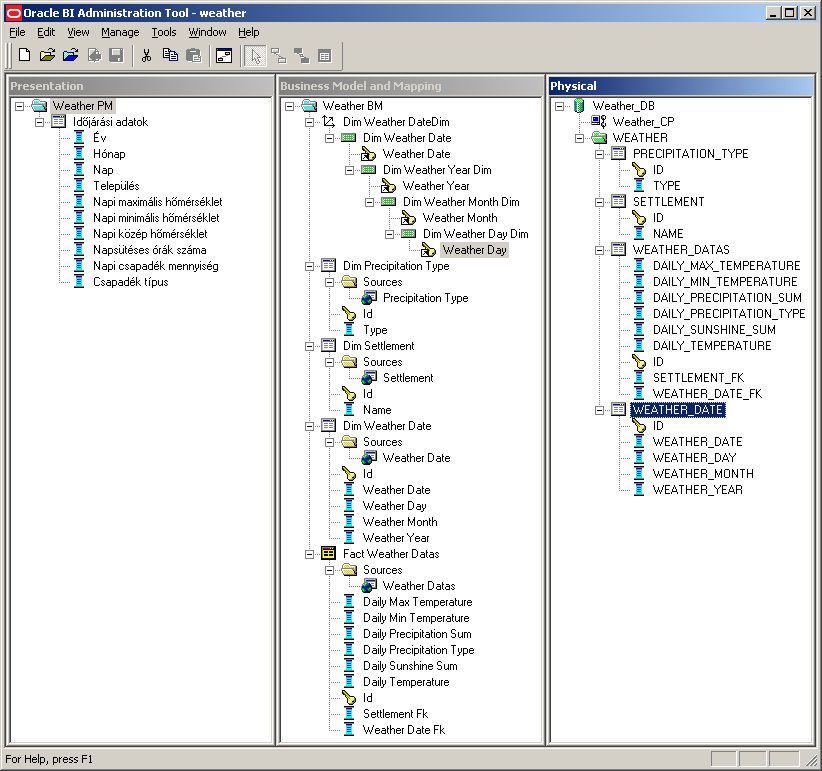
Task: Collapse the Weather_DB node
Action: coord(559,106)
